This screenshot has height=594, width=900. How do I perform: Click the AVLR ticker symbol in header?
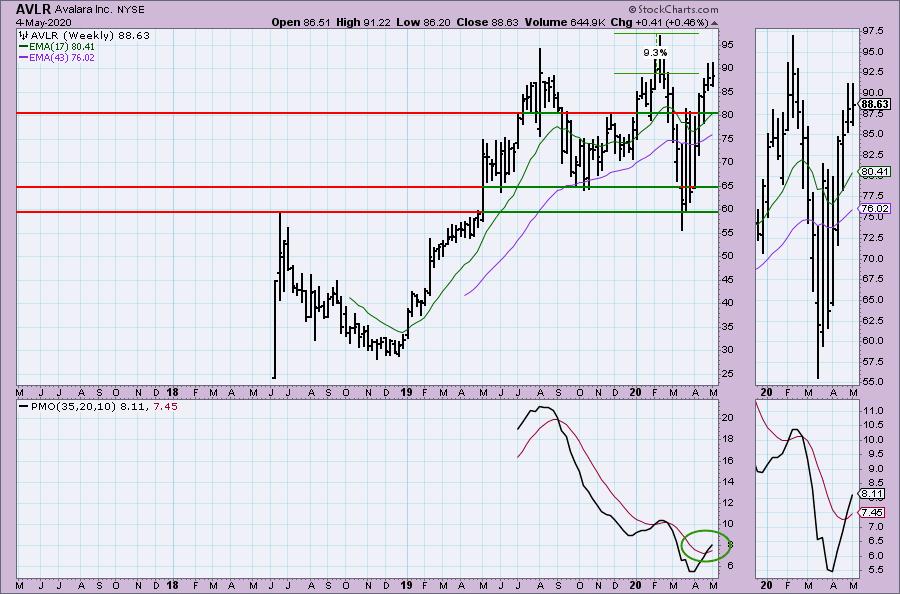pyautogui.click(x=34, y=9)
